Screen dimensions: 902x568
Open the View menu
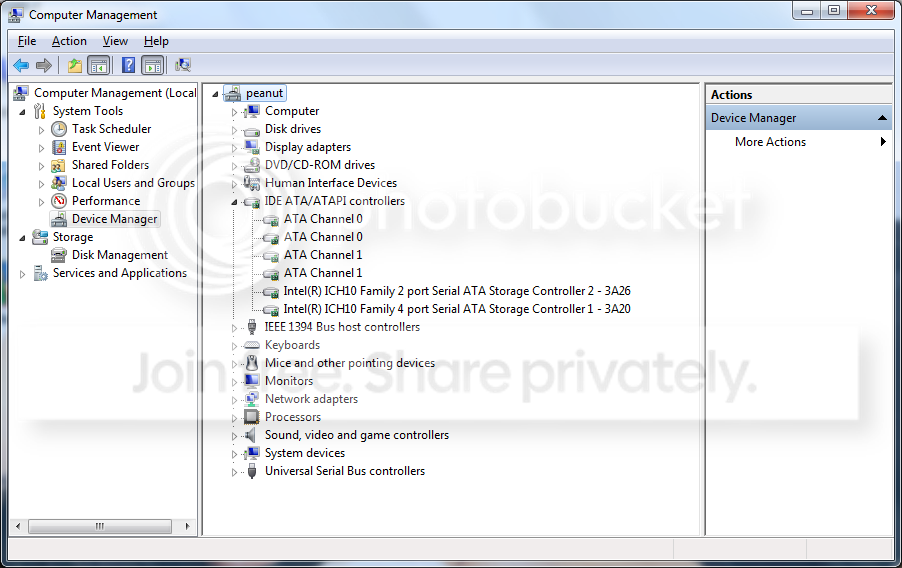(x=115, y=41)
